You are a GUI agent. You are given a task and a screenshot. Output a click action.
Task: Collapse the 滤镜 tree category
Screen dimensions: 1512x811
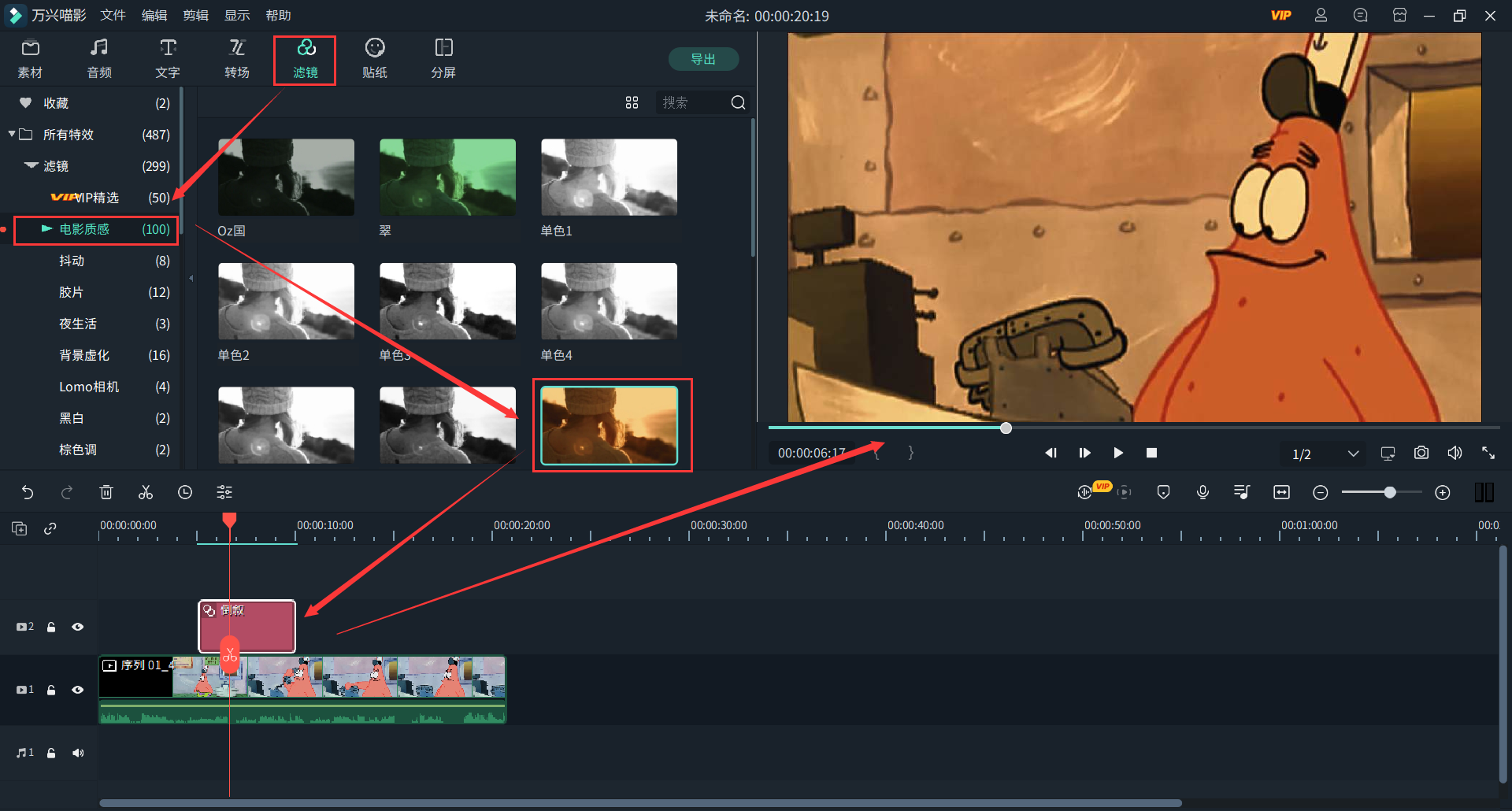pos(31,166)
